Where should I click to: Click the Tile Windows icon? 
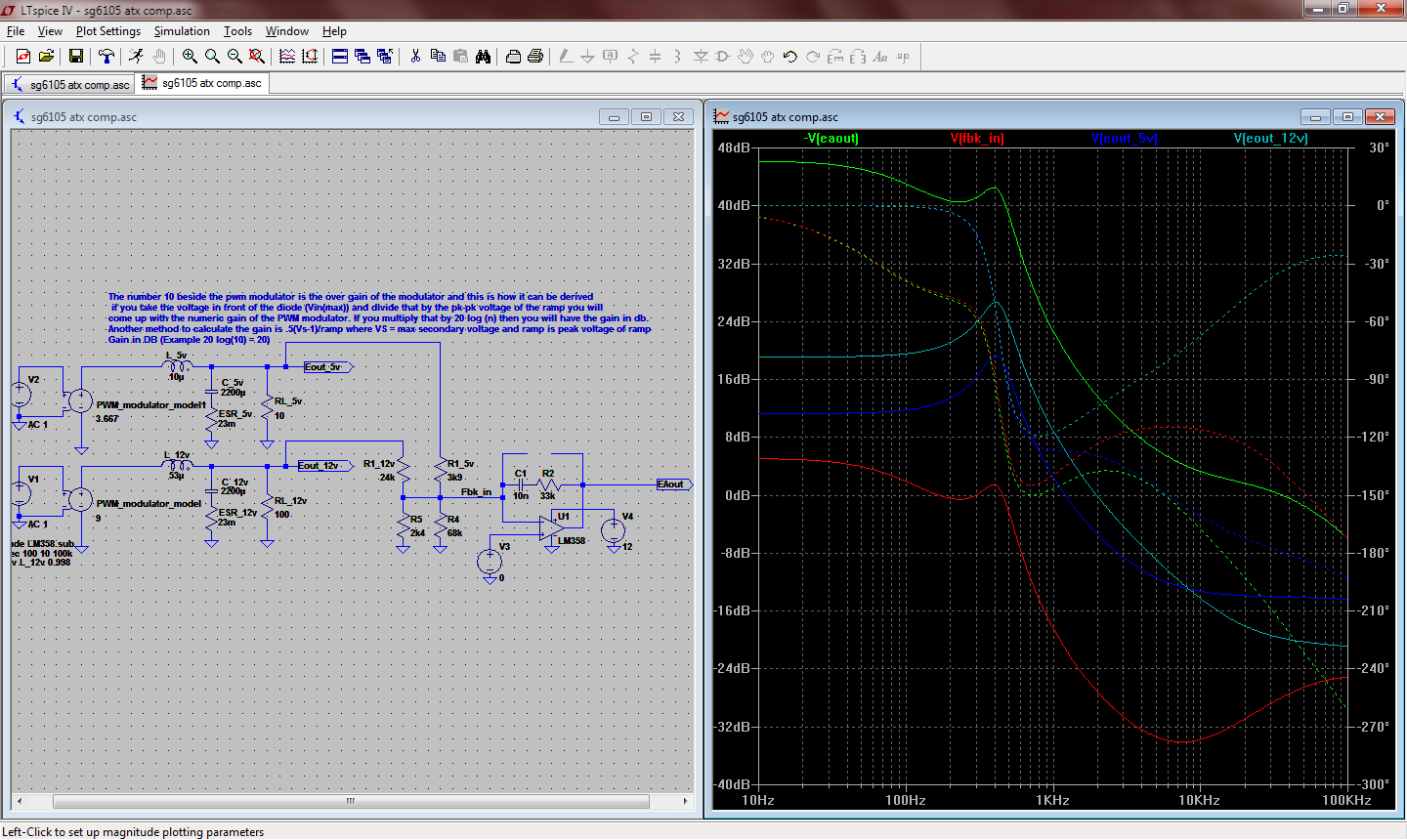[340, 57]
